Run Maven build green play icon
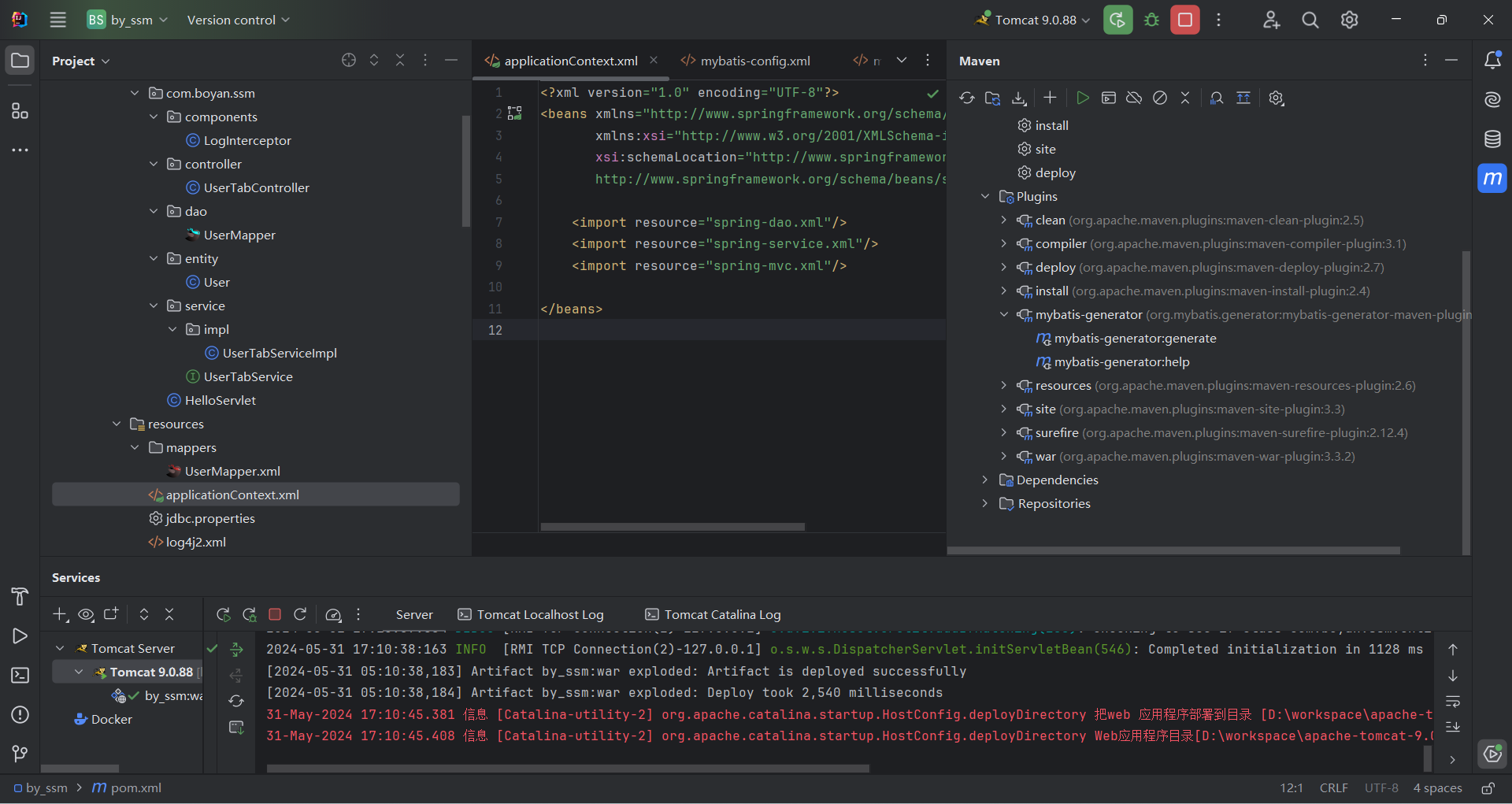The image size is (1512, 804). (1083, 98)
